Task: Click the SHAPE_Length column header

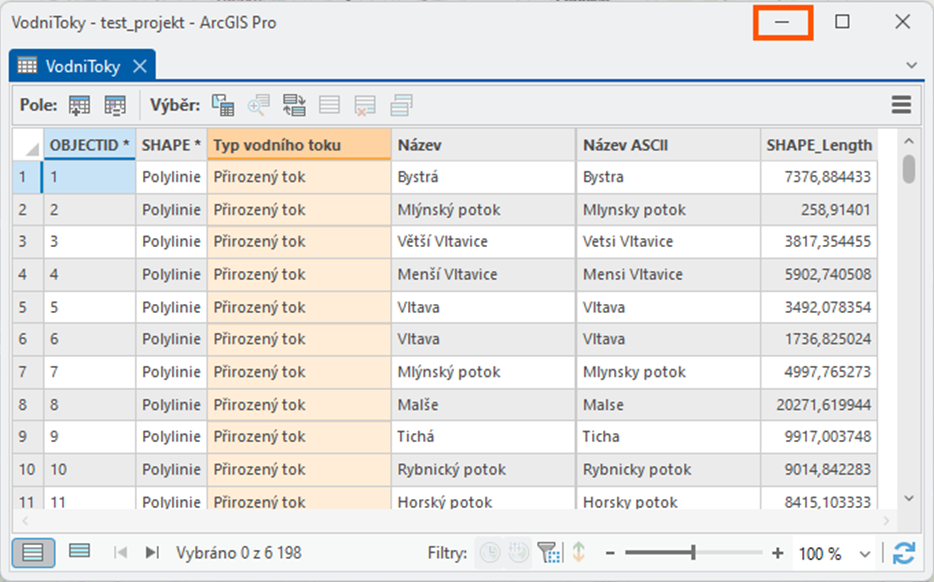Action: [x=819, y=145]
